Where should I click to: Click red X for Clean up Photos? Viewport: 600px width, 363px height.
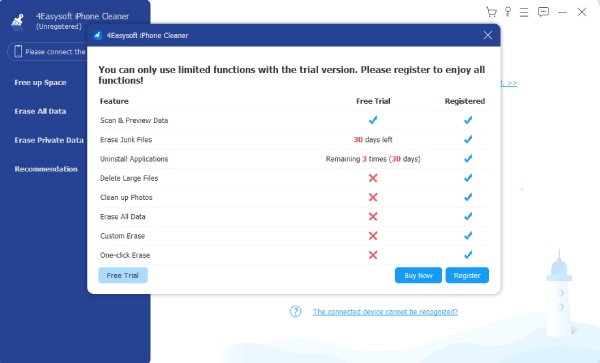(x=373, y=197)
